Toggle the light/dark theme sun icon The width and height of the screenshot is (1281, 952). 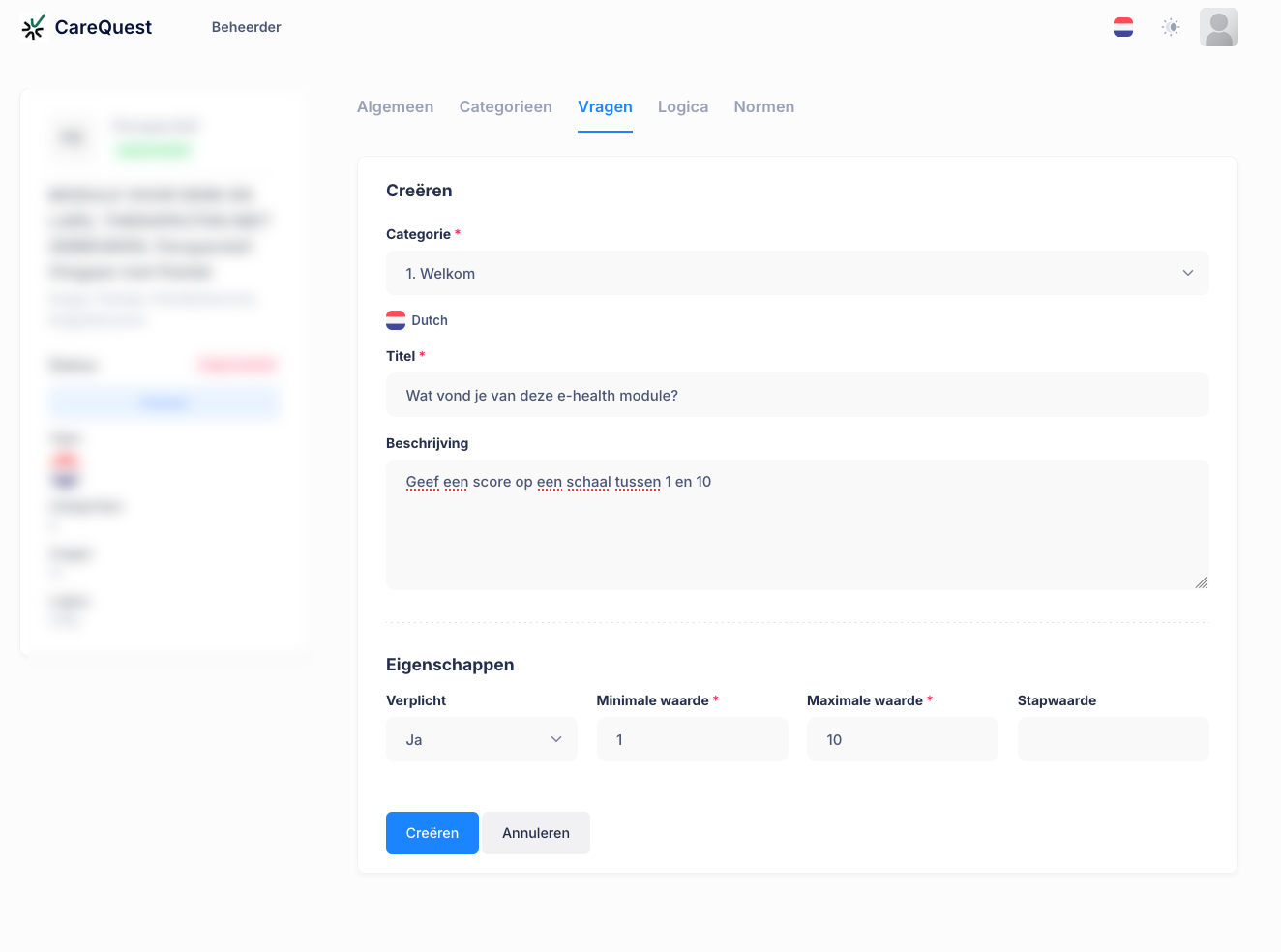(1171, 27)
